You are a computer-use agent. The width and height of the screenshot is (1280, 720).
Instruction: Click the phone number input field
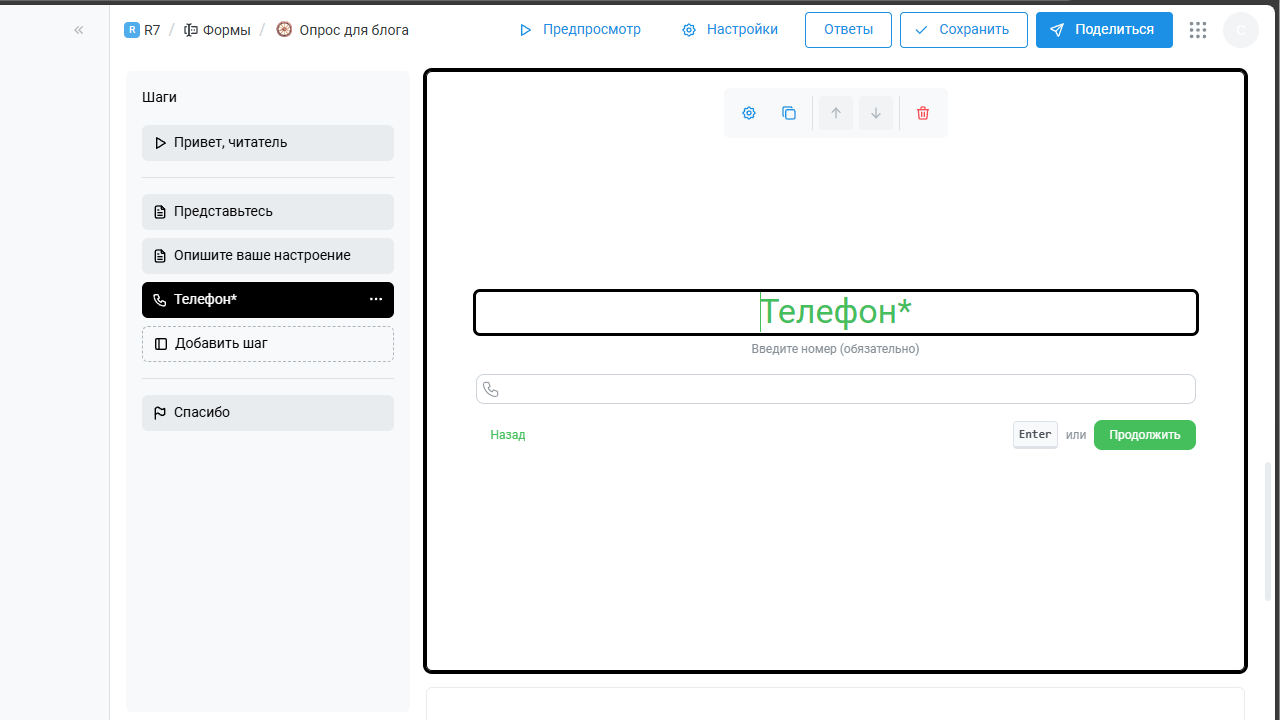(x=836, y=389)
